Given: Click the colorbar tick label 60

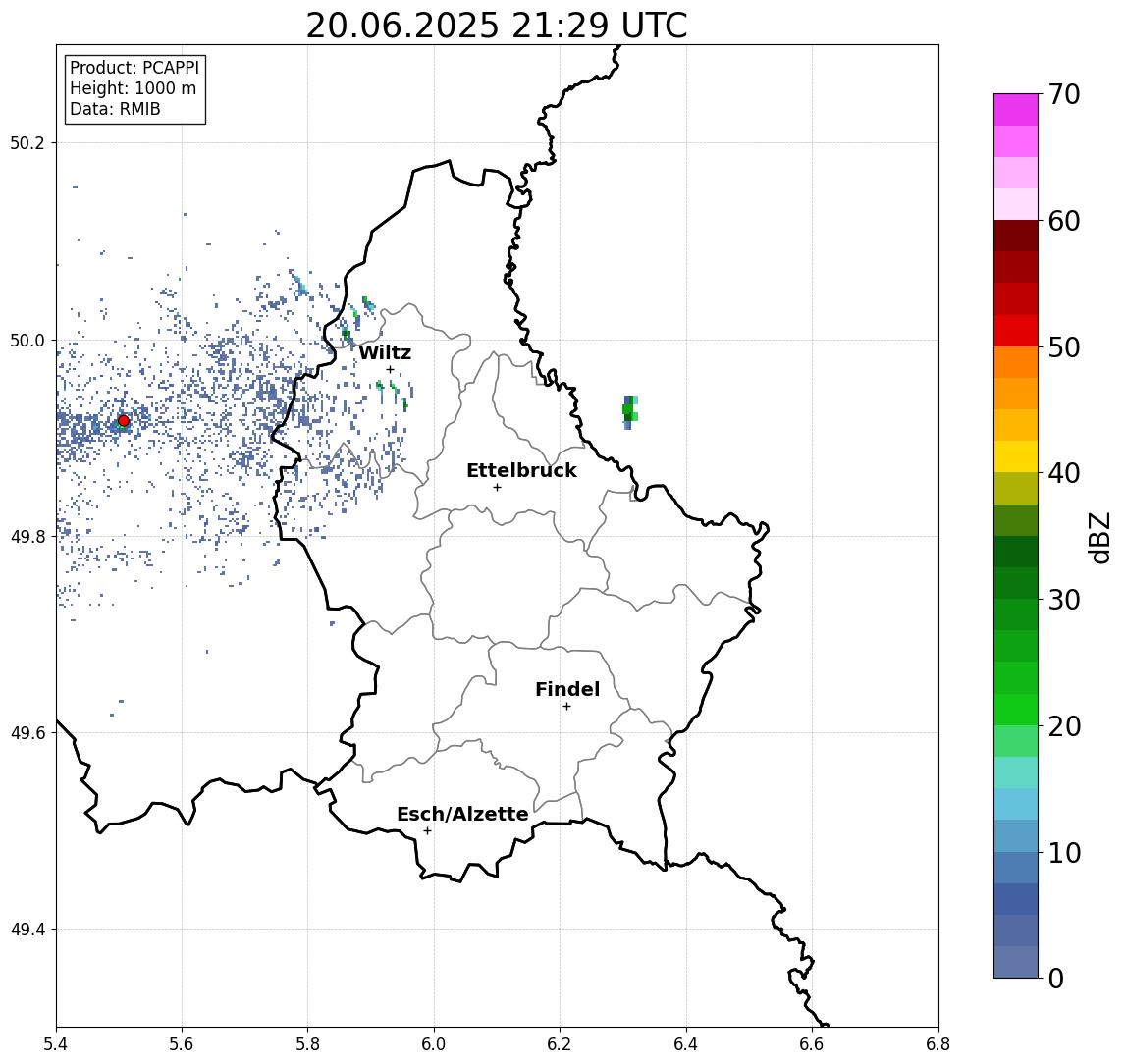Looking at the screenshot, I should tap(1064, 222).
